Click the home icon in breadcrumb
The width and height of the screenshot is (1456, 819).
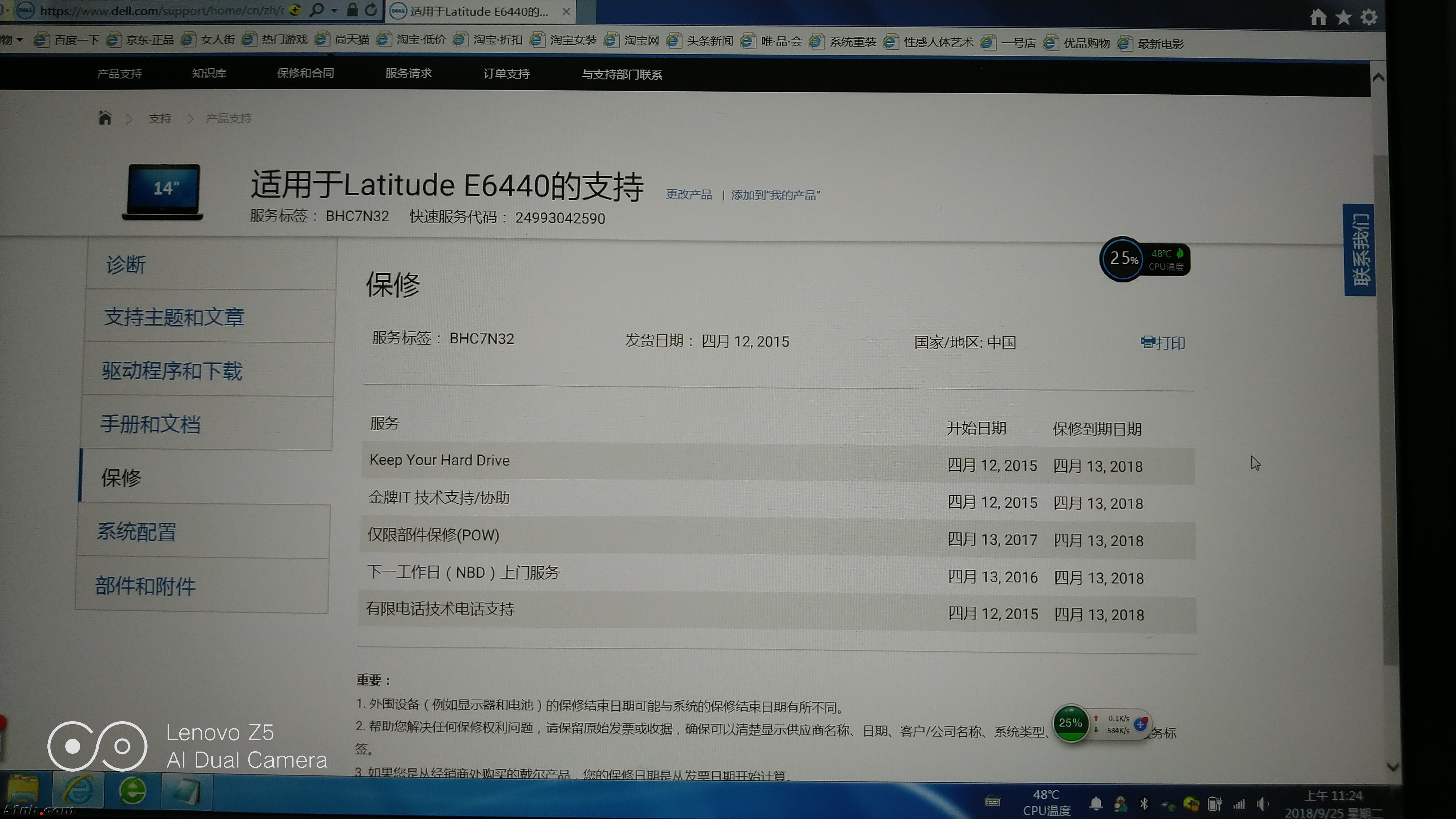105,118
